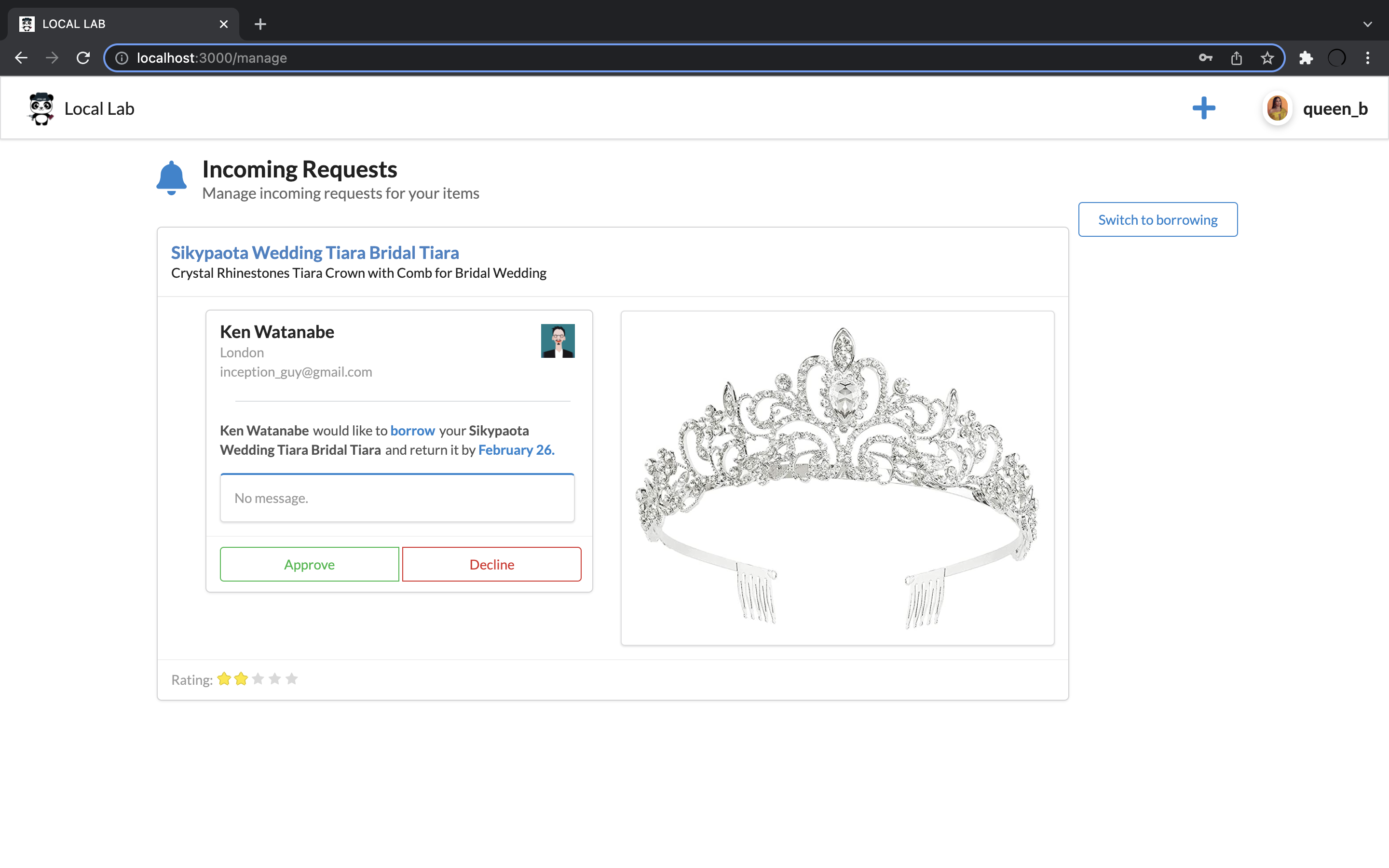Click the browser back navigation arrow
1389x868 pixels.
19,57
